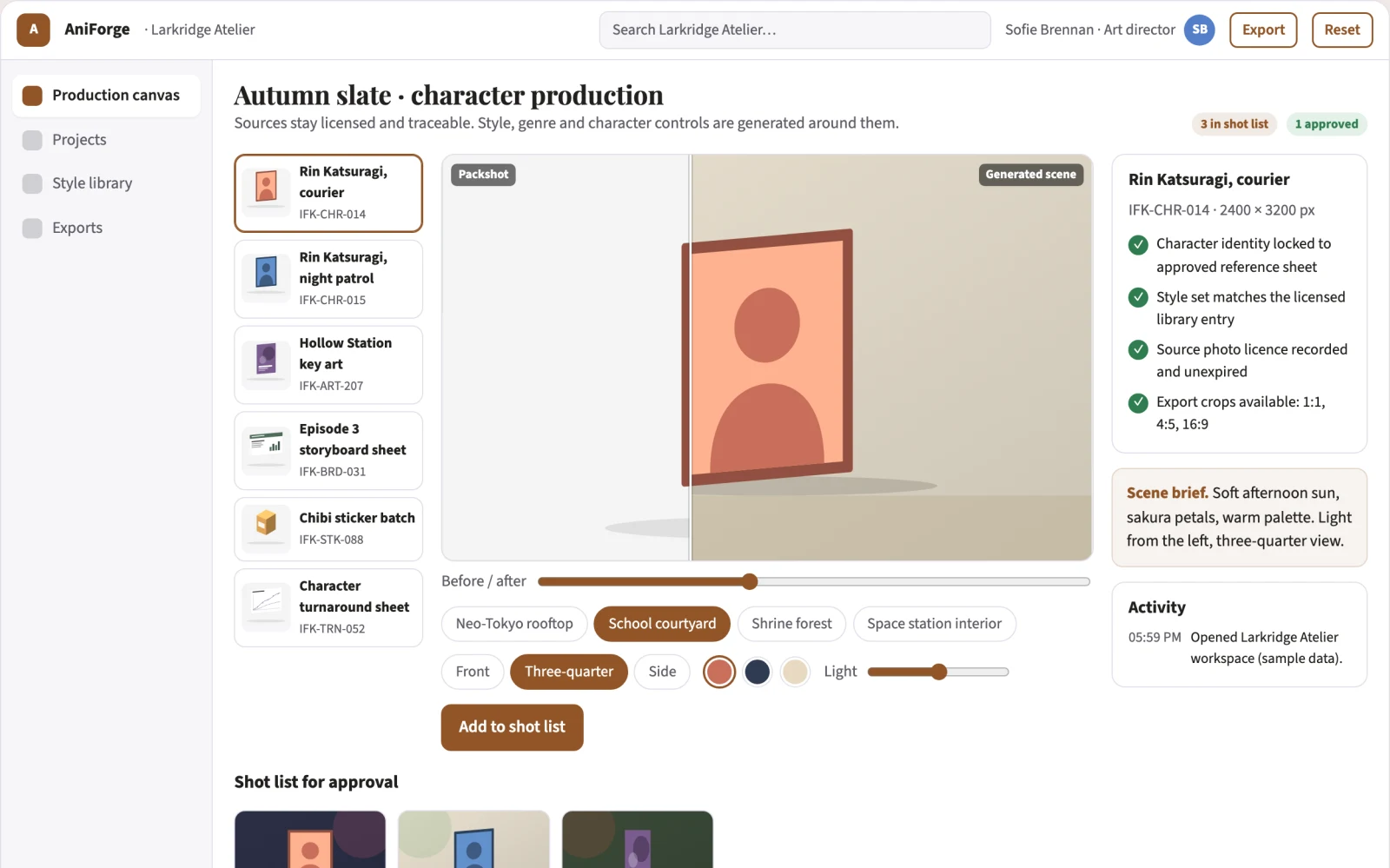Click the Scene brief text card

1240,518
